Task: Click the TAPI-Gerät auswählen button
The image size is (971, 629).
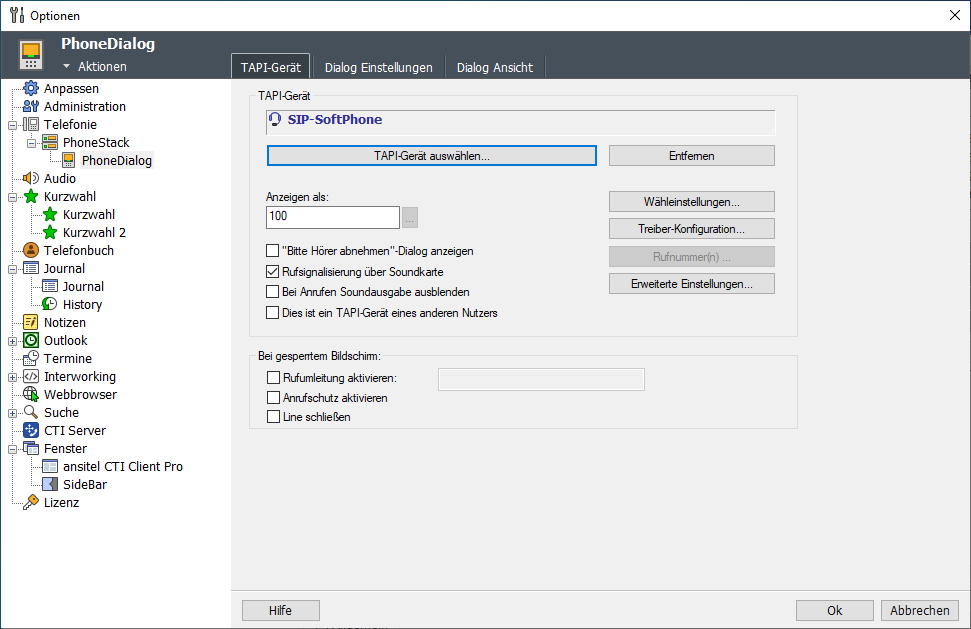Action: (431, 155)
